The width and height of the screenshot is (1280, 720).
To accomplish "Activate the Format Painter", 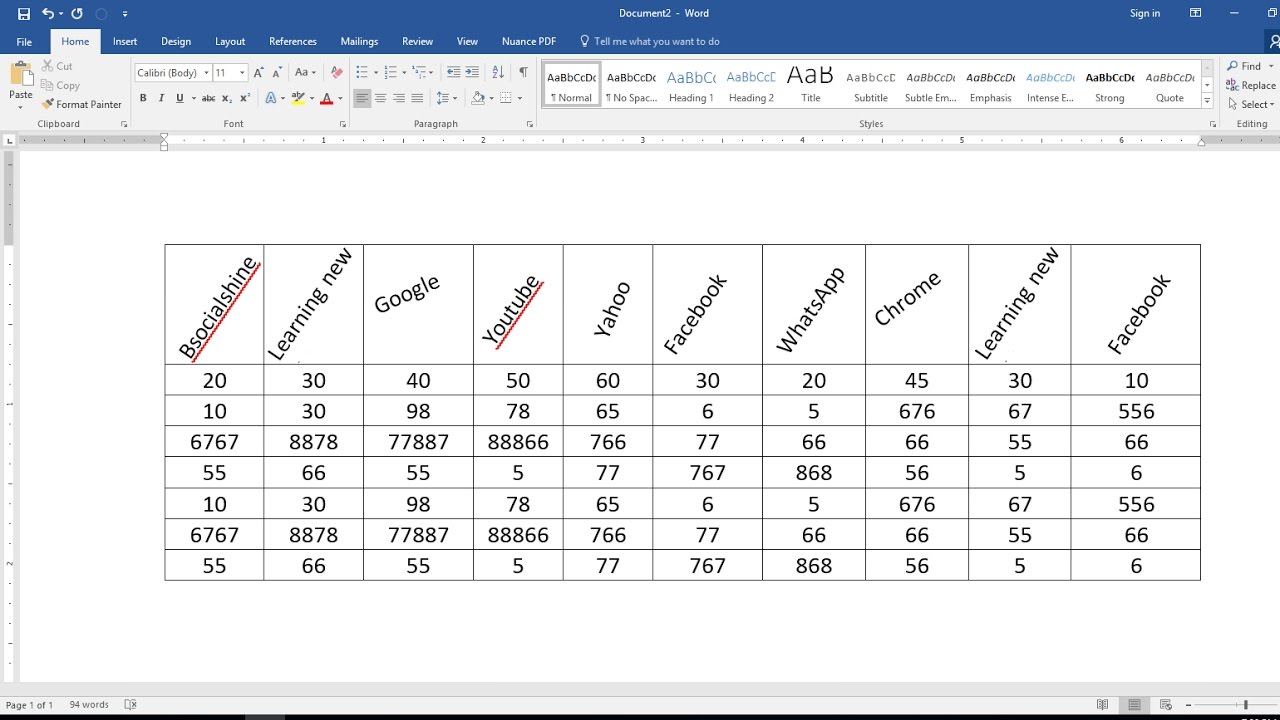I will (81, 104).
